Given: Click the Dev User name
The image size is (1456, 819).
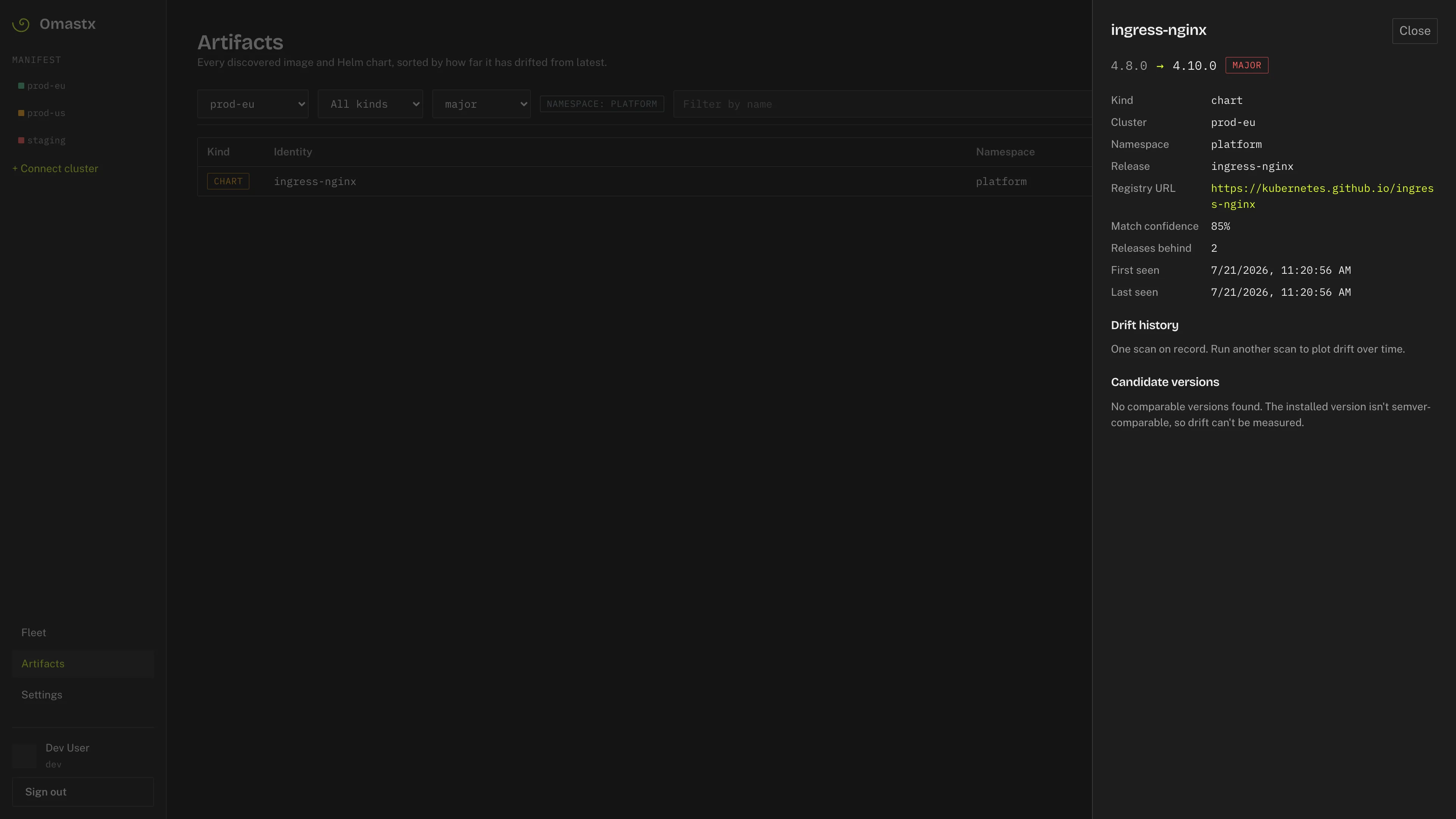Looking at the screenshot, I should click(67, 748).
